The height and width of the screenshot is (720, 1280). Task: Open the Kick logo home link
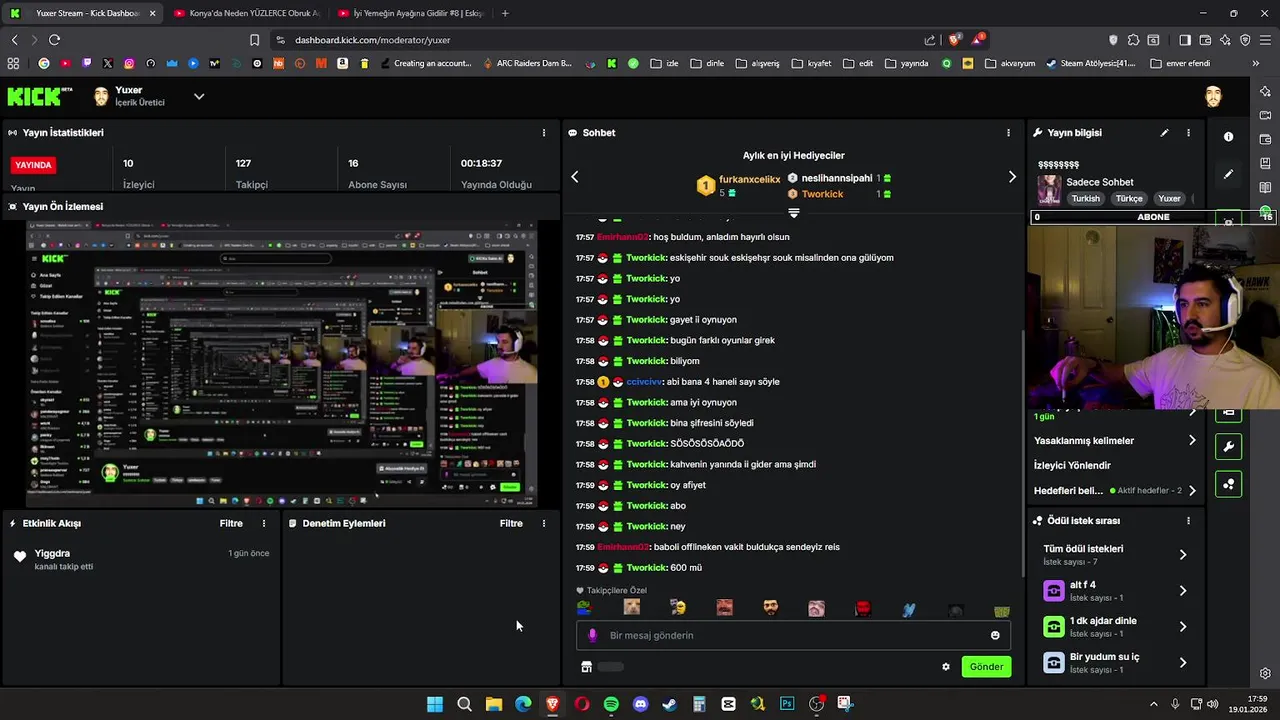pos(39,96)
